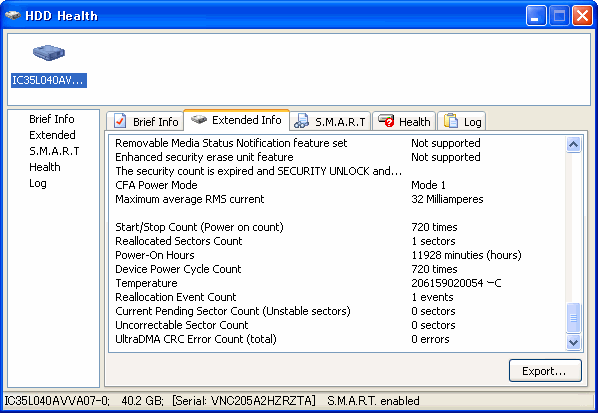
Task: Click the Brief Info tab checkmark icon
Action: (120, 121)
